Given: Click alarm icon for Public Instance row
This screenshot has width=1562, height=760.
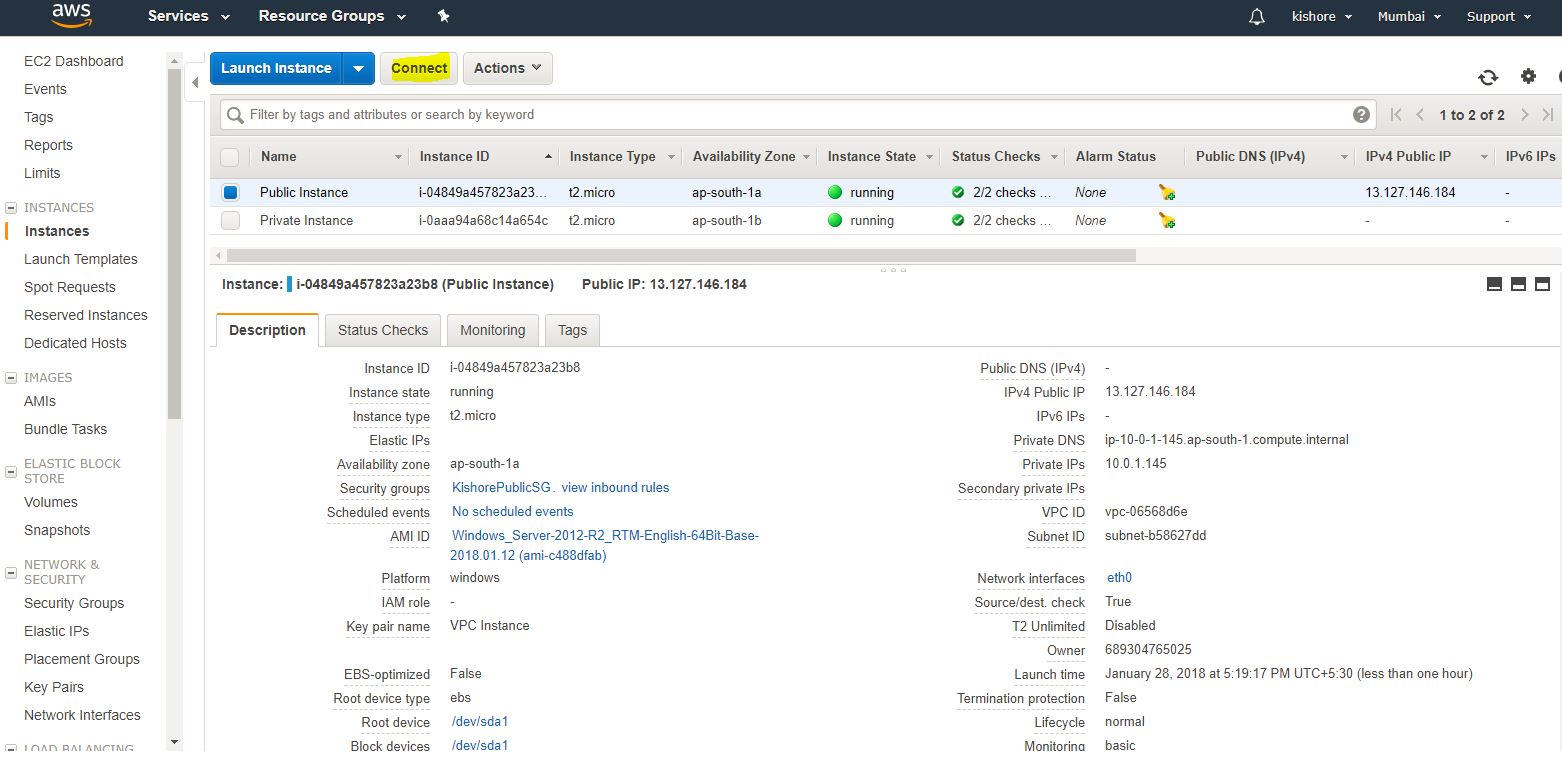Looking at the screenshot, I should (1167, 193).
